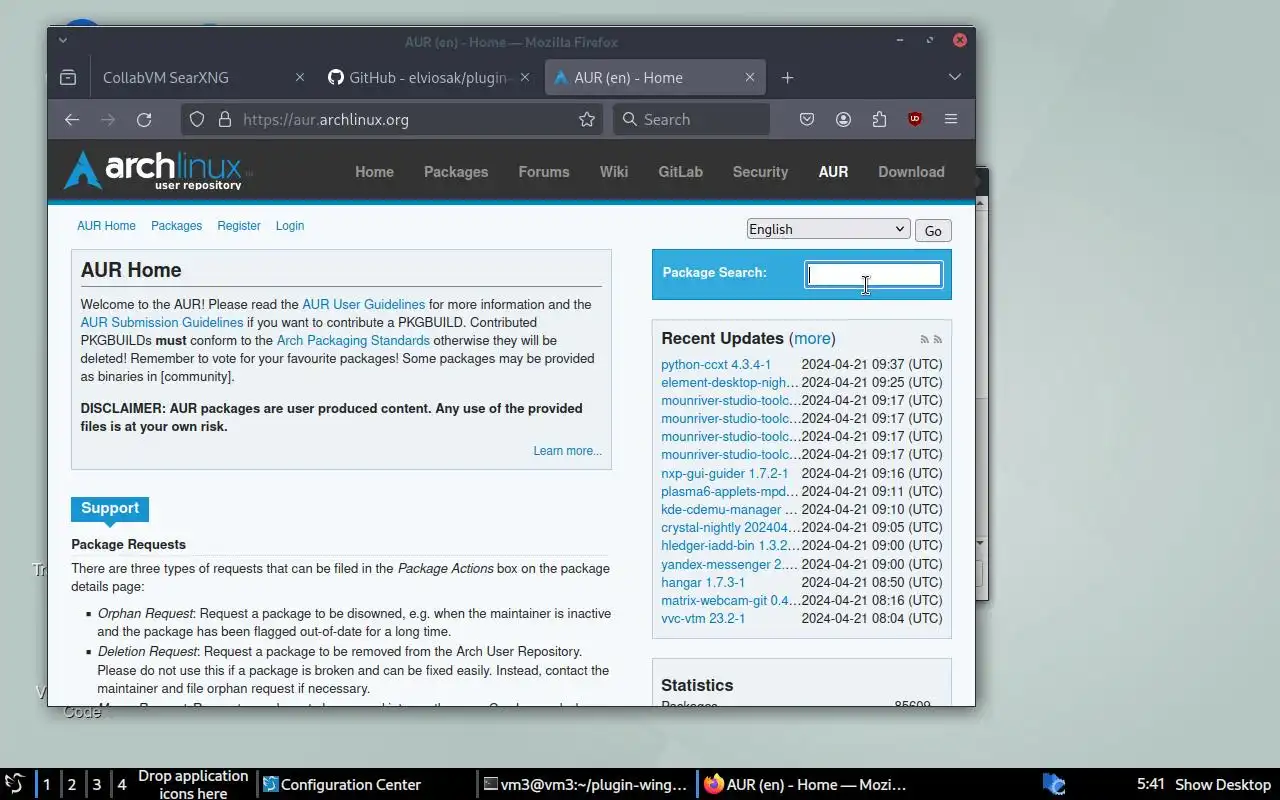Open python-ccxt 4.3.4-1 package
Image resolution: width=1280 pixels, height=800 pixels.
(x=716, y=364)
